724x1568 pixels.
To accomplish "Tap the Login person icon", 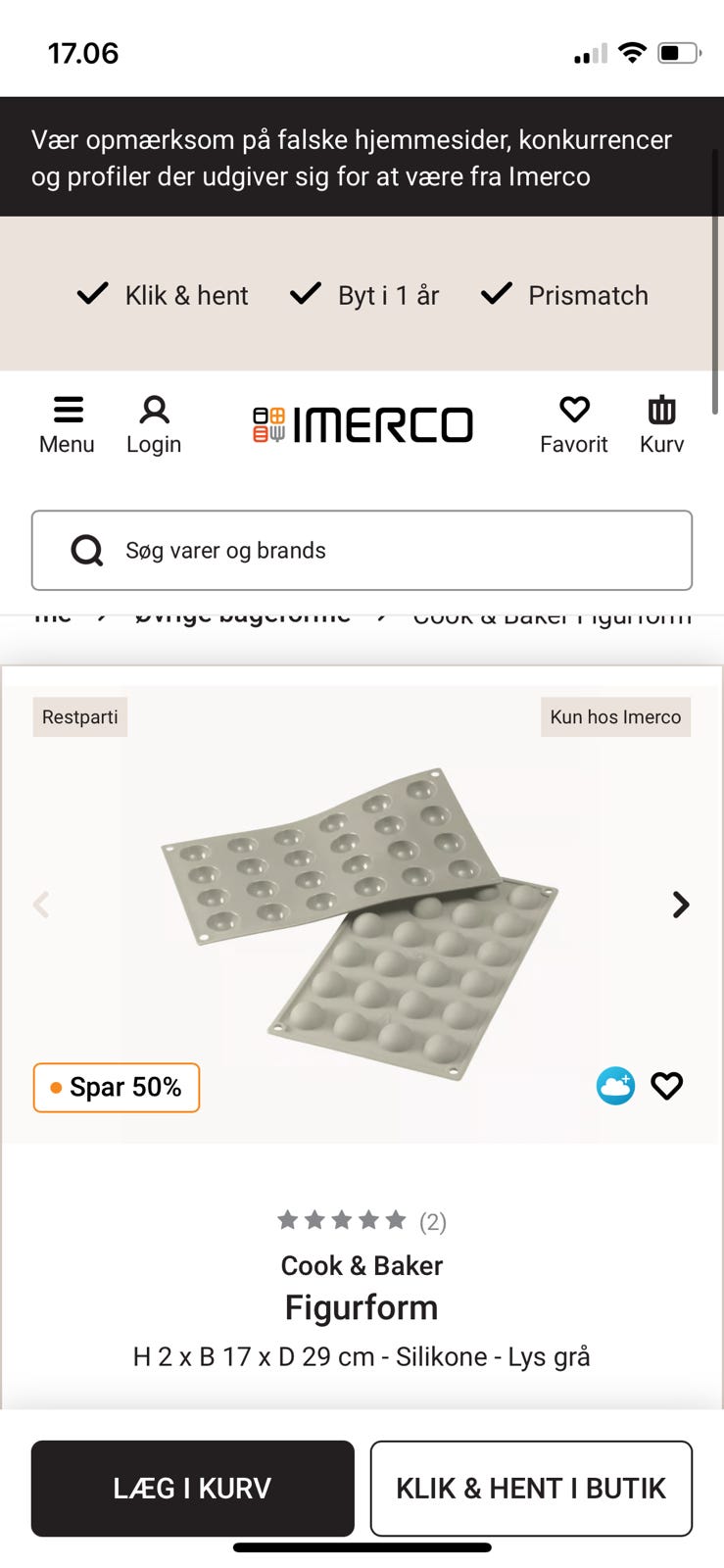I will point(154,411).
